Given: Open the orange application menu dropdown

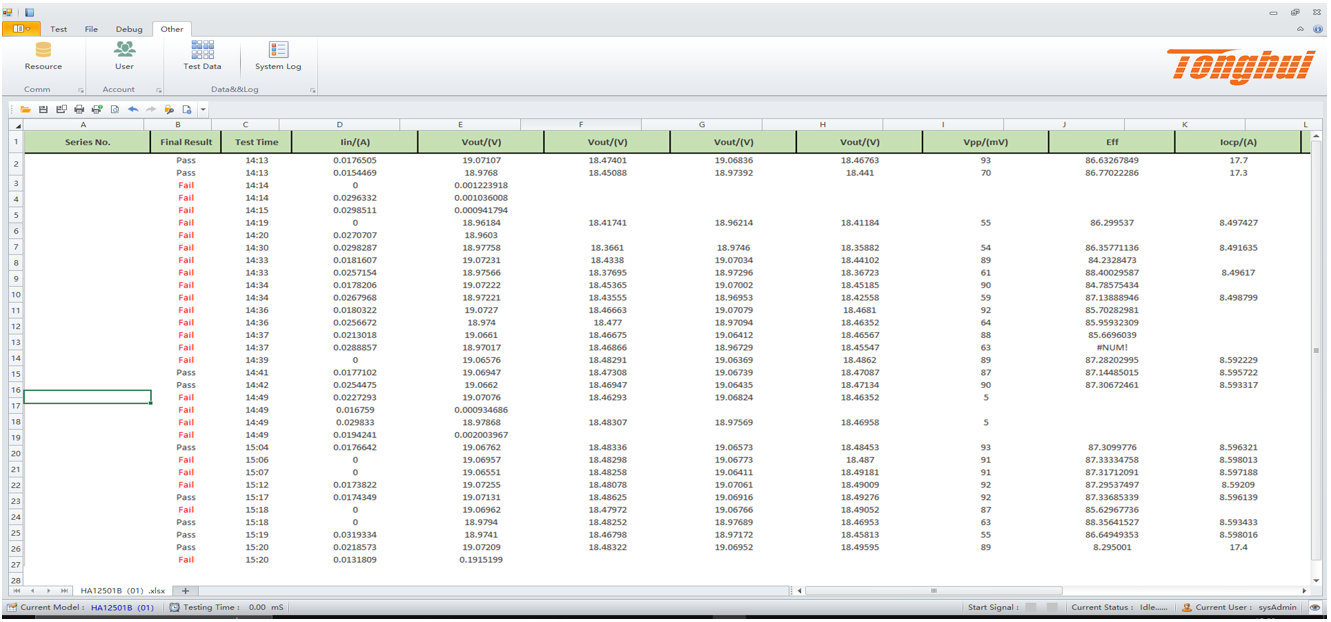Looking at the screenshot, I should [21, 29].
